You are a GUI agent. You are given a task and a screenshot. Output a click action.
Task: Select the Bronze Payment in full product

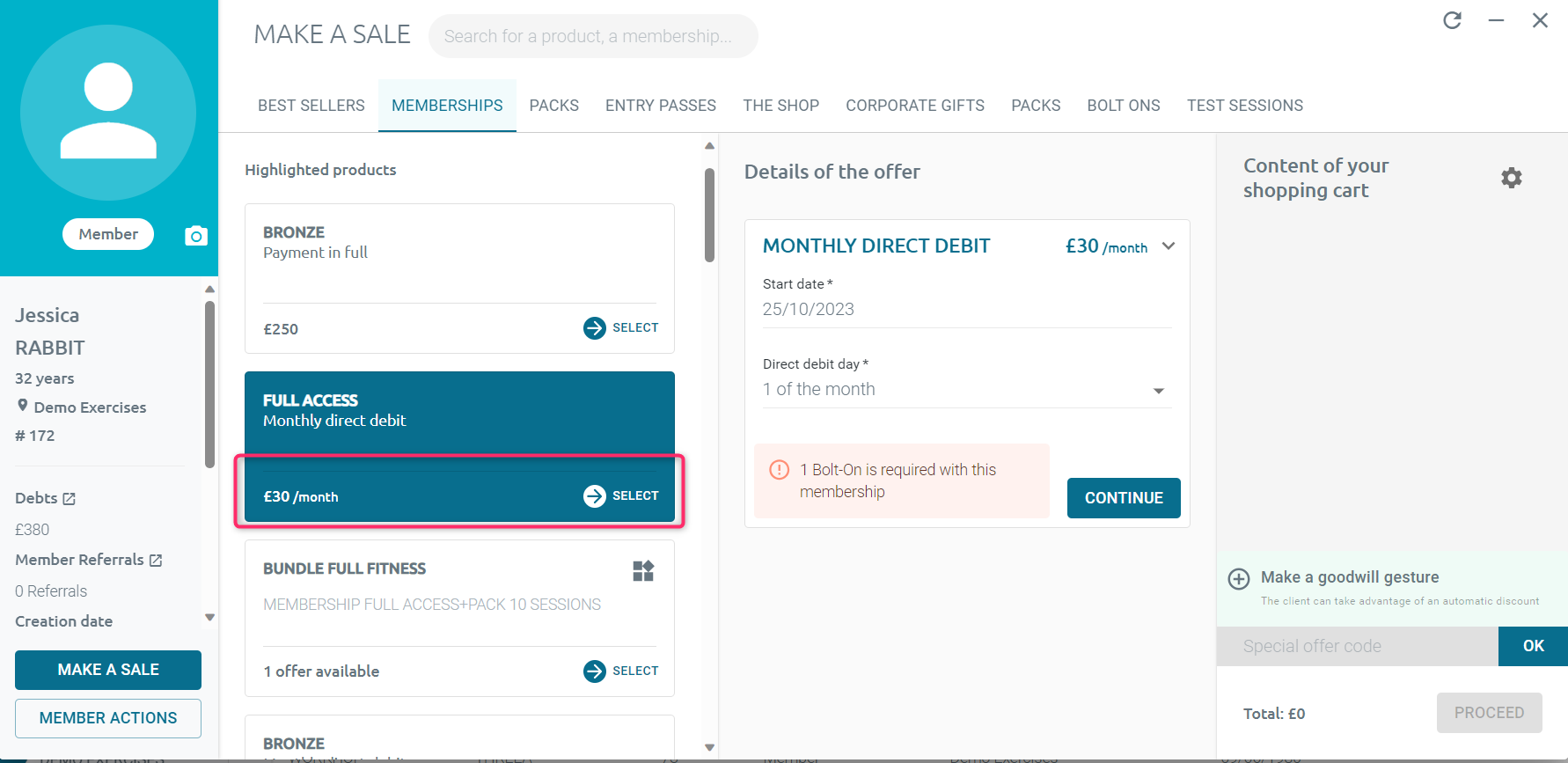pos(621,327)
